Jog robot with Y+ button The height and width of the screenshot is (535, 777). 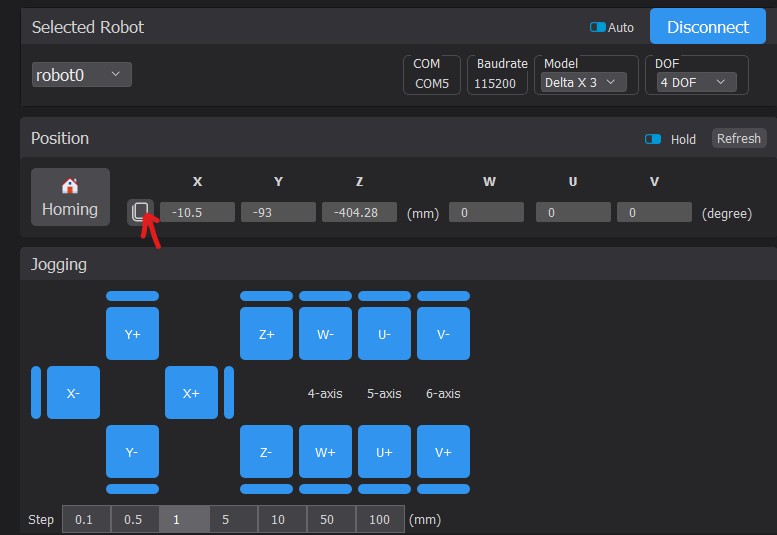pyautogui.click(x=132, y=335)
